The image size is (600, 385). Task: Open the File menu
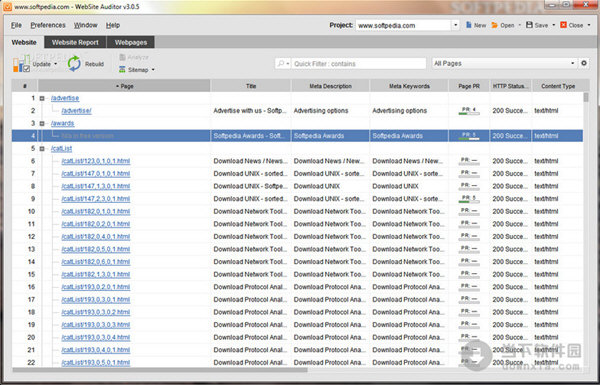[16, 25]
